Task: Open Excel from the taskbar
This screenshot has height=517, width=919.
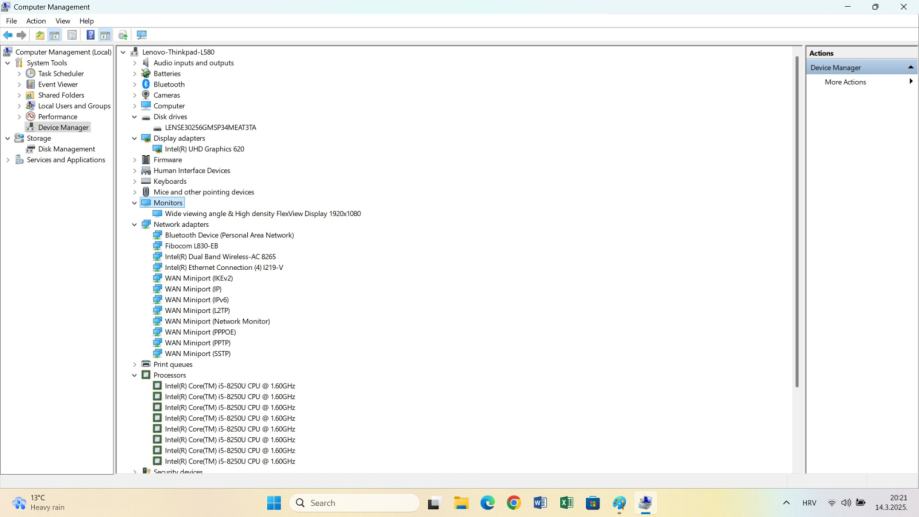Action: point(566,503)
